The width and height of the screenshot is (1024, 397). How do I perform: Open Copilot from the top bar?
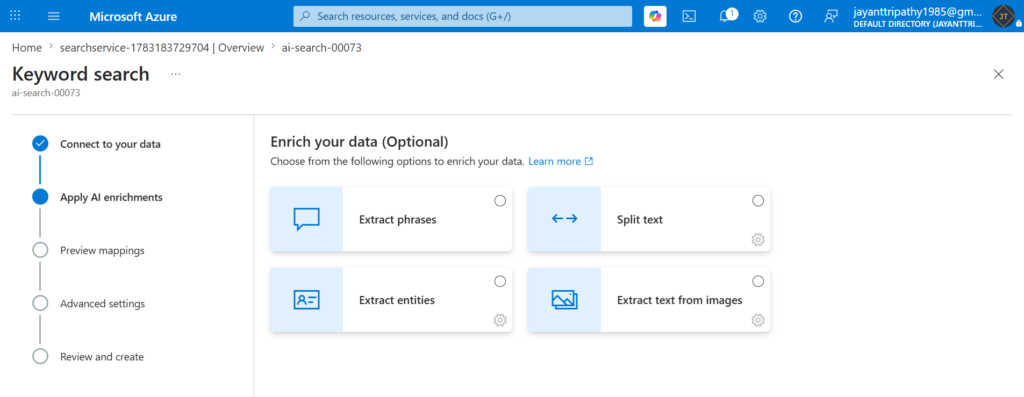point(655,16)
